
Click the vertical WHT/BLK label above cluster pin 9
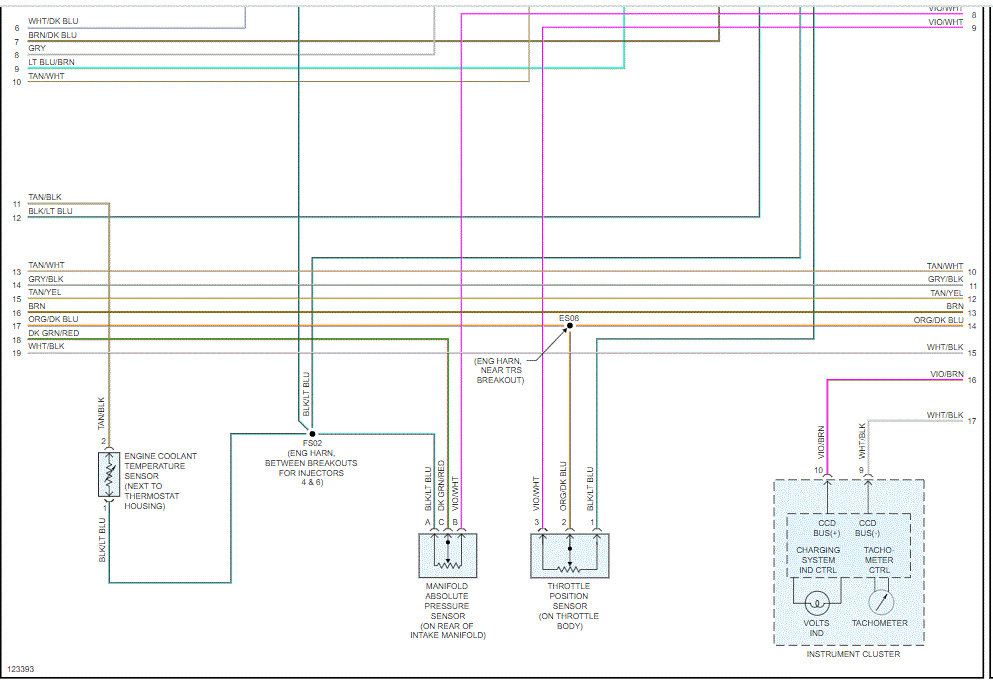click(862, 441)
